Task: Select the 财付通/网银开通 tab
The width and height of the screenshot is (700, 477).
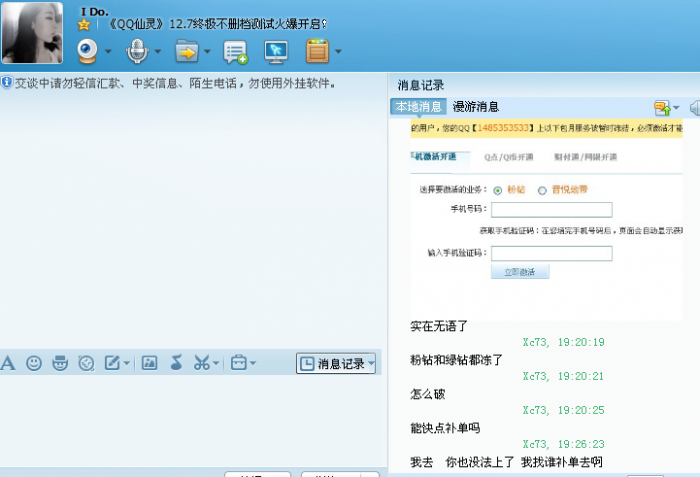Action: [x=585, y=157]
